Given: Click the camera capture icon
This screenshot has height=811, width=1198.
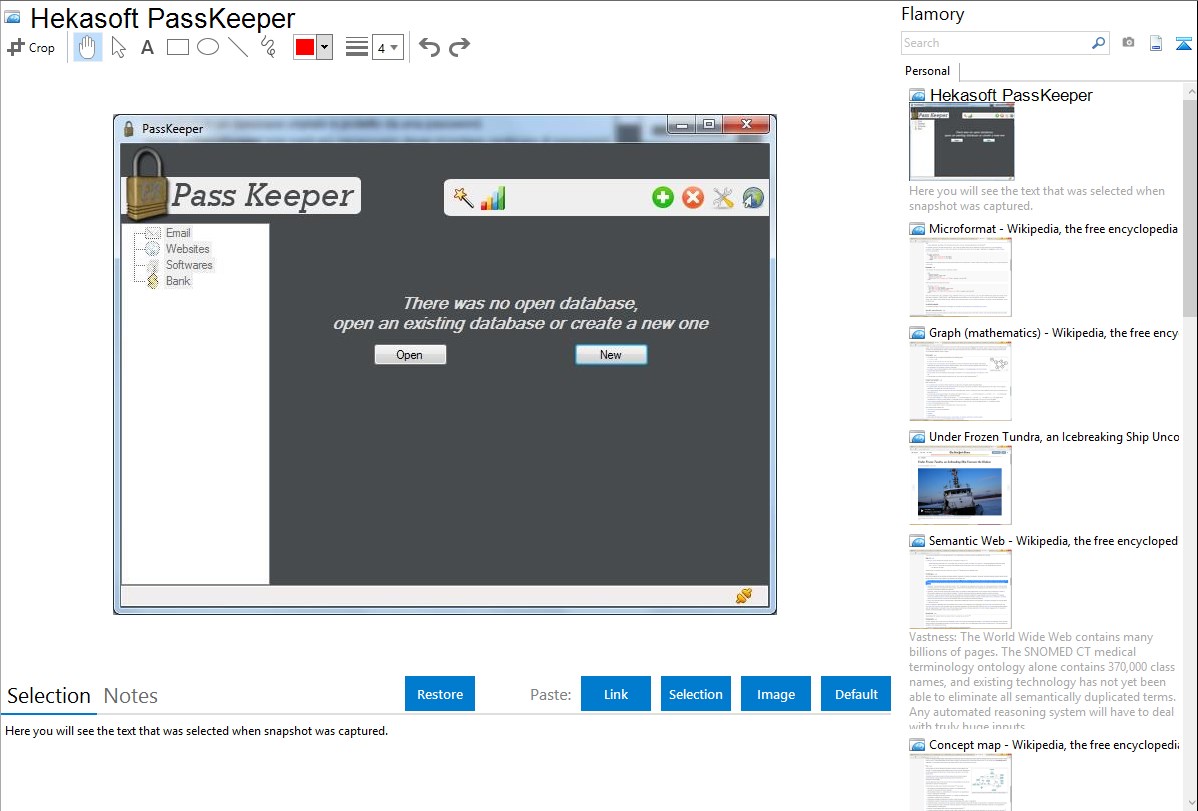Looking at the screenshot, I should tap(1128, 43).
